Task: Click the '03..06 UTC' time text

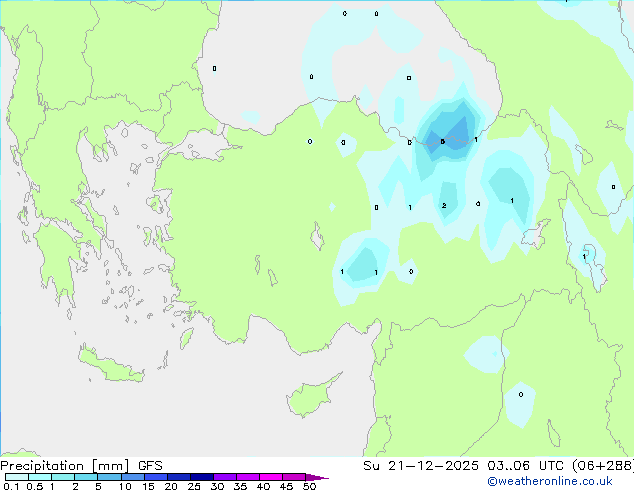Action: coord(526,466)
